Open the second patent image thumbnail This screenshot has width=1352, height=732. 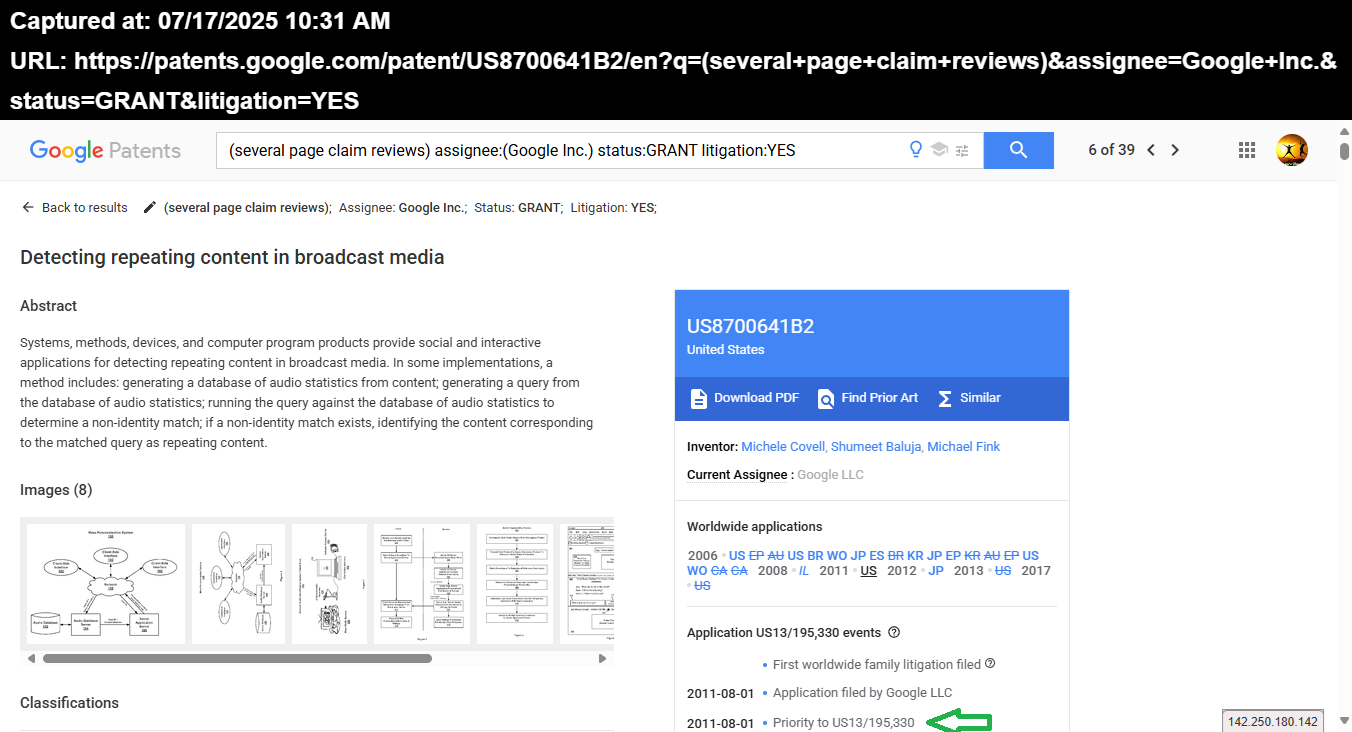[238, 584]
